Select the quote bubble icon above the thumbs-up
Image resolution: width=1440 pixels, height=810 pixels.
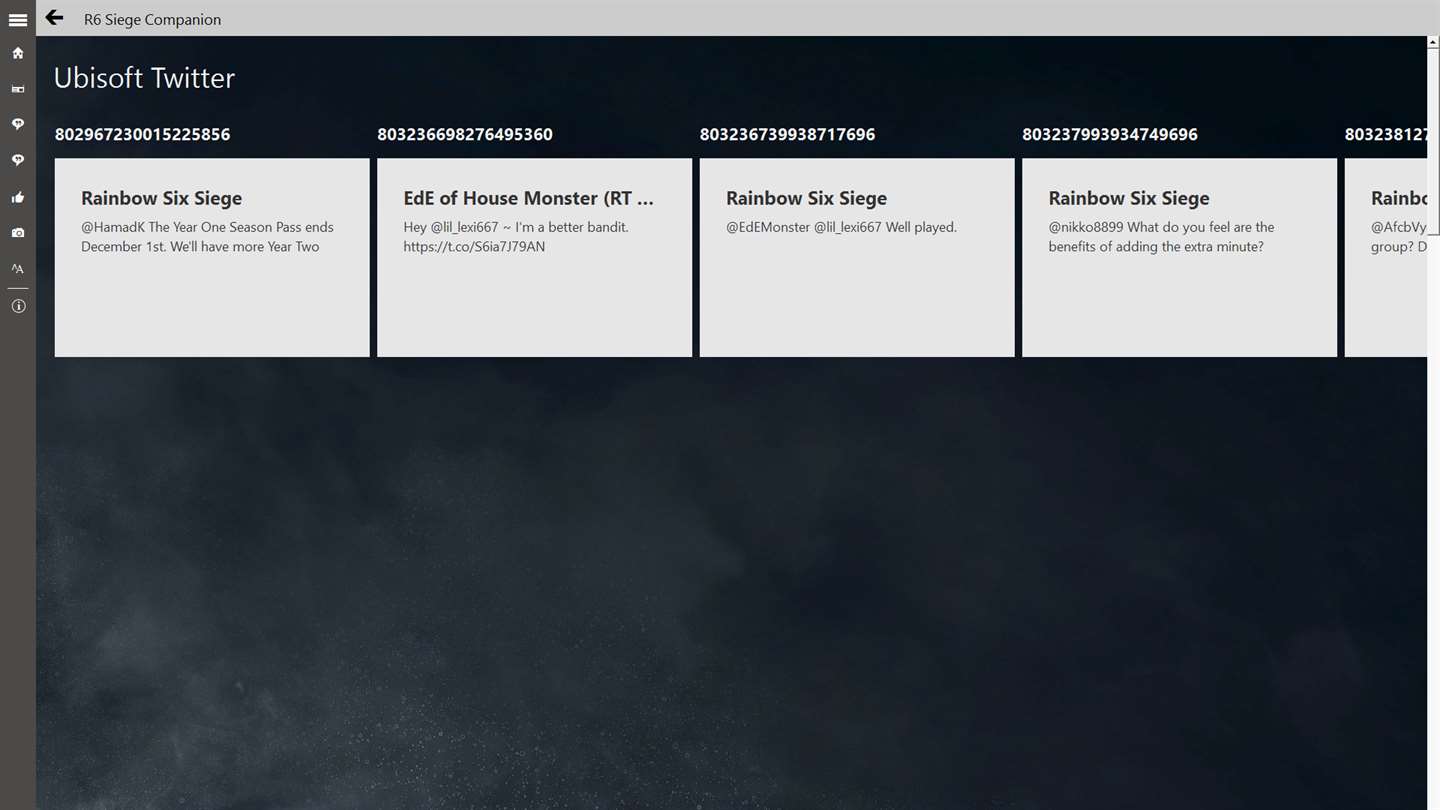(x=18, y=160)
